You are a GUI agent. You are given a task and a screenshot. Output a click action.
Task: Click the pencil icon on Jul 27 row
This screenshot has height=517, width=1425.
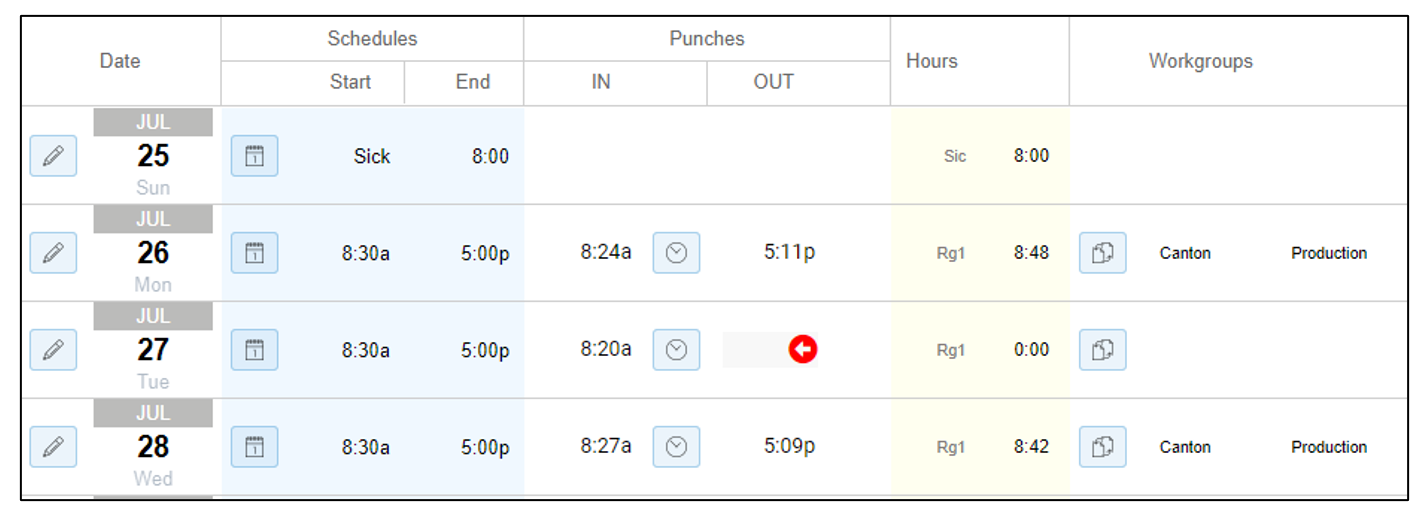(x=53, y=350)
